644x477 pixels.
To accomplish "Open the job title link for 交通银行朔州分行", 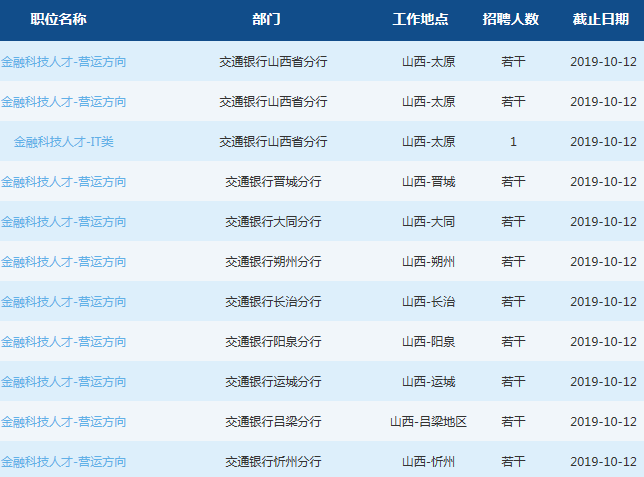I will [64, 262].
